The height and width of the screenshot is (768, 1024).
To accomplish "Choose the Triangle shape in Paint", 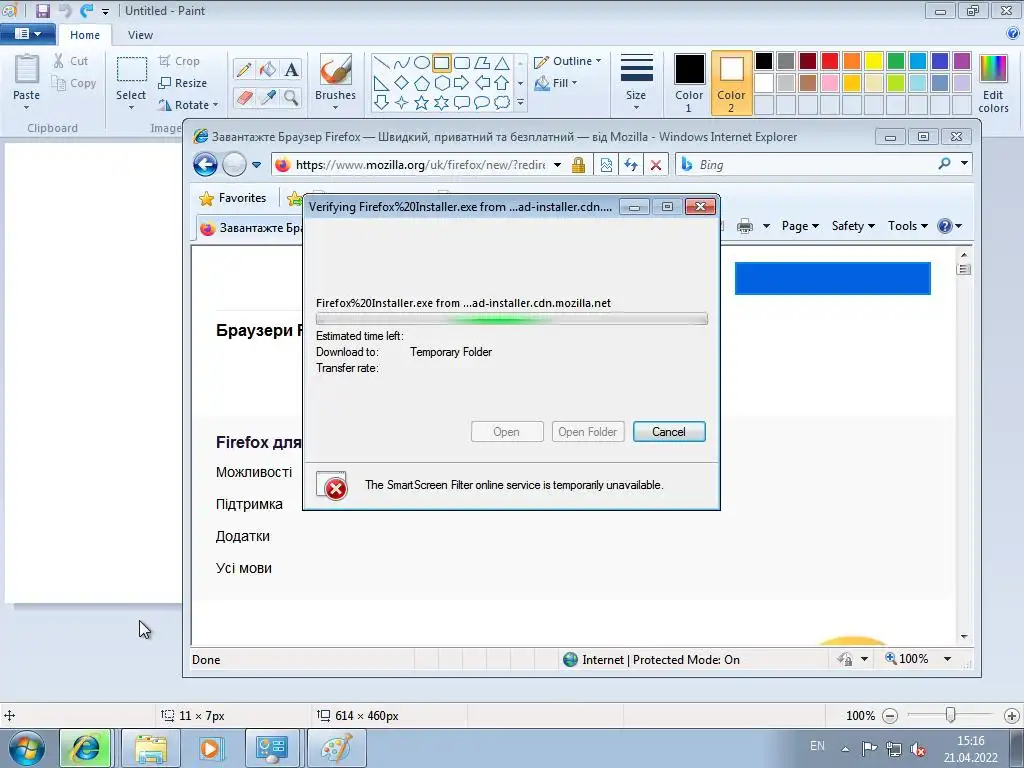I will point(502,63).
